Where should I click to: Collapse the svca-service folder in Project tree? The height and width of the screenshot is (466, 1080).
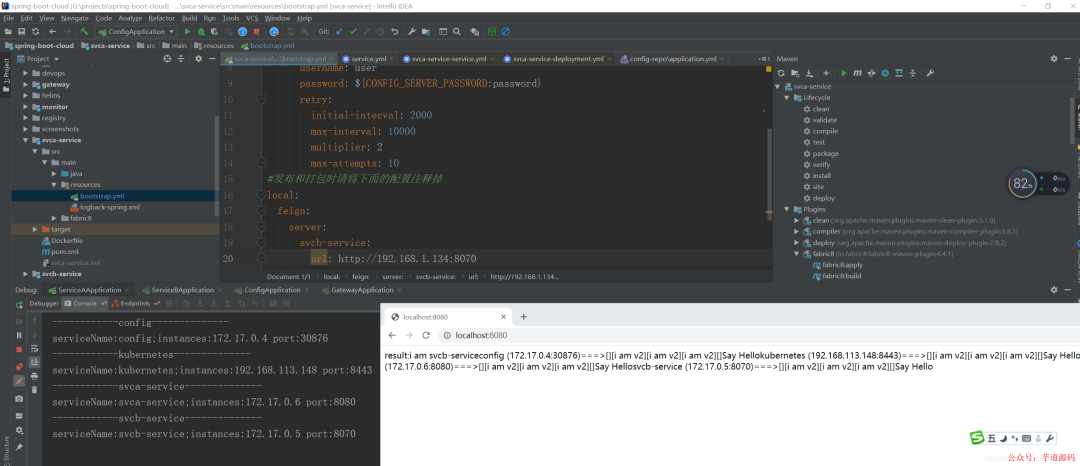26,140
